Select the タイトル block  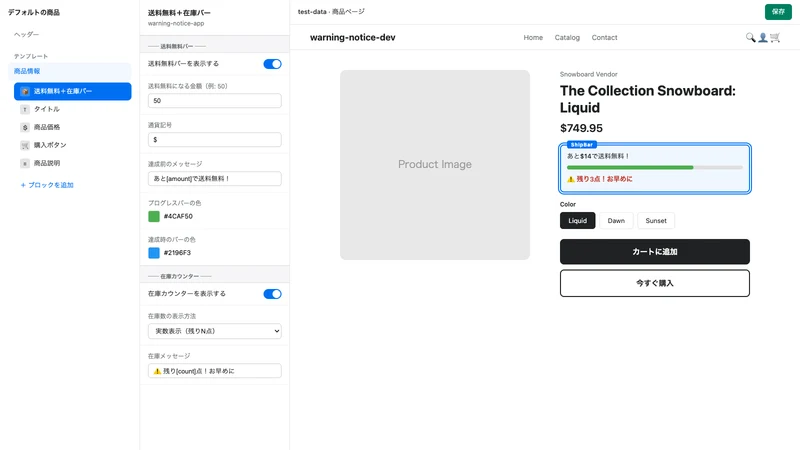(x=72, y=109)
